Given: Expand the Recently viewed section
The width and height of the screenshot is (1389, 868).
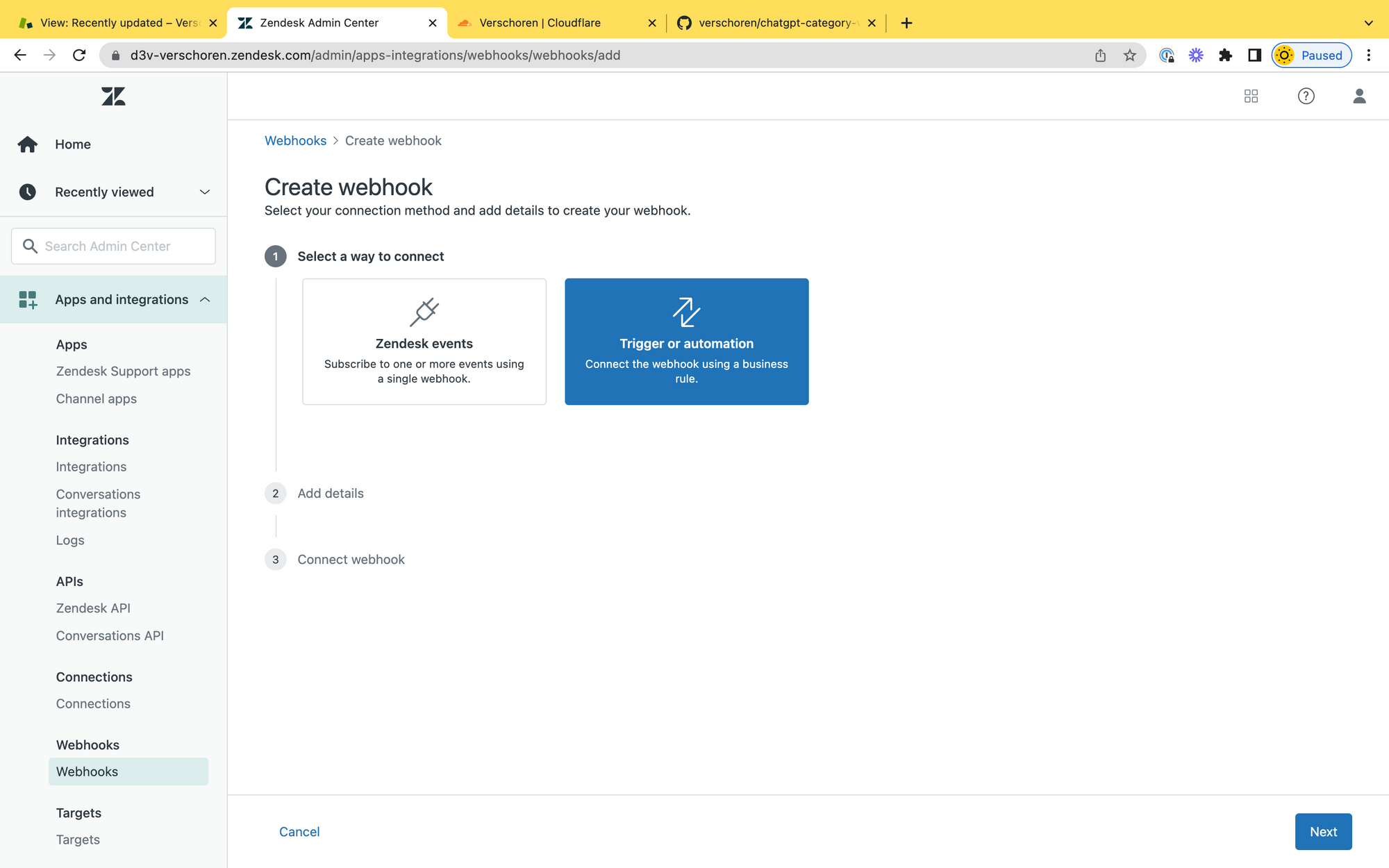Looking at the screenshot, I should (x=204, y=192).
